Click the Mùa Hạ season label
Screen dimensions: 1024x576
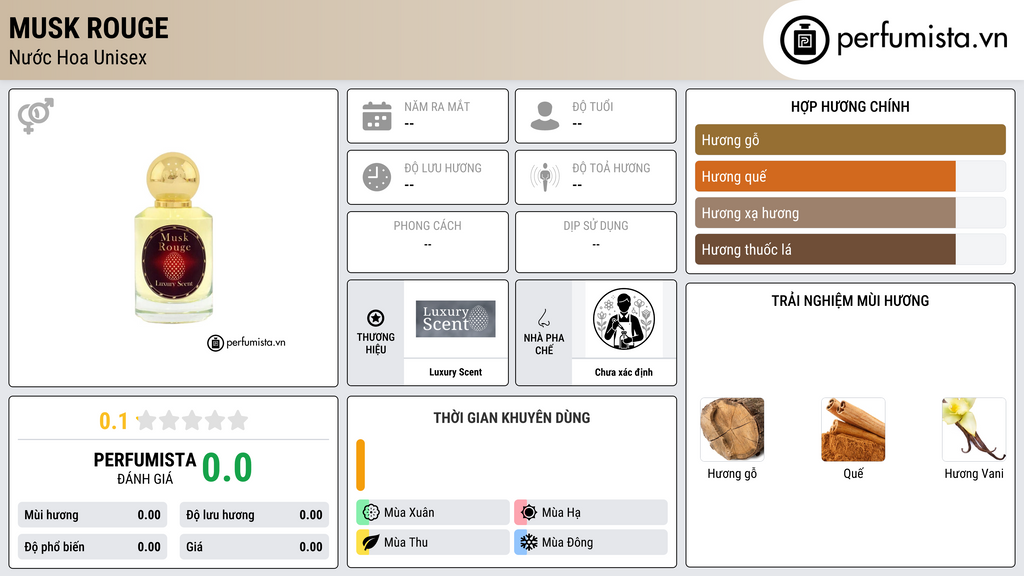coord(561,513)
